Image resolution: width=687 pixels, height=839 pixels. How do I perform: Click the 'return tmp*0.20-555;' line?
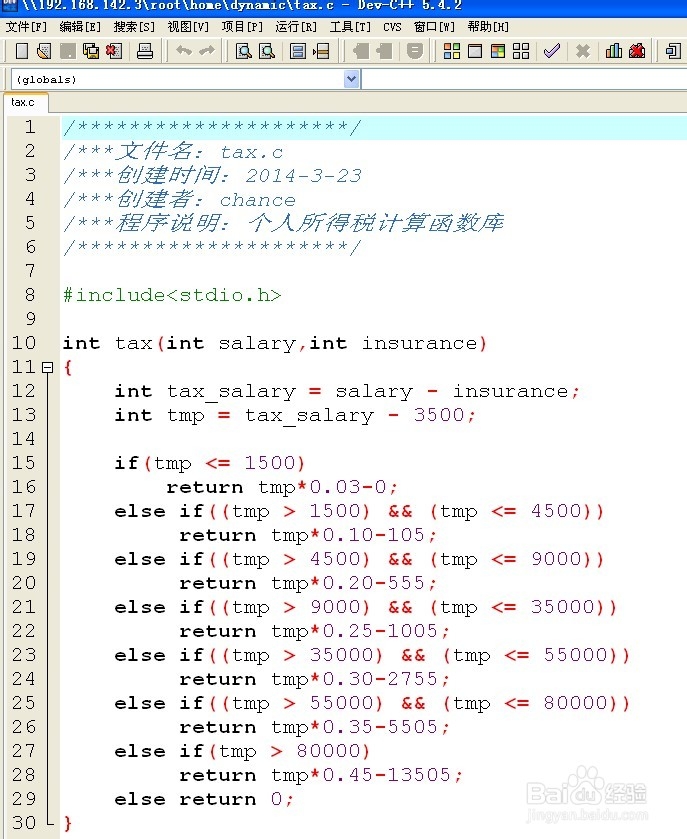pos(308,583)
